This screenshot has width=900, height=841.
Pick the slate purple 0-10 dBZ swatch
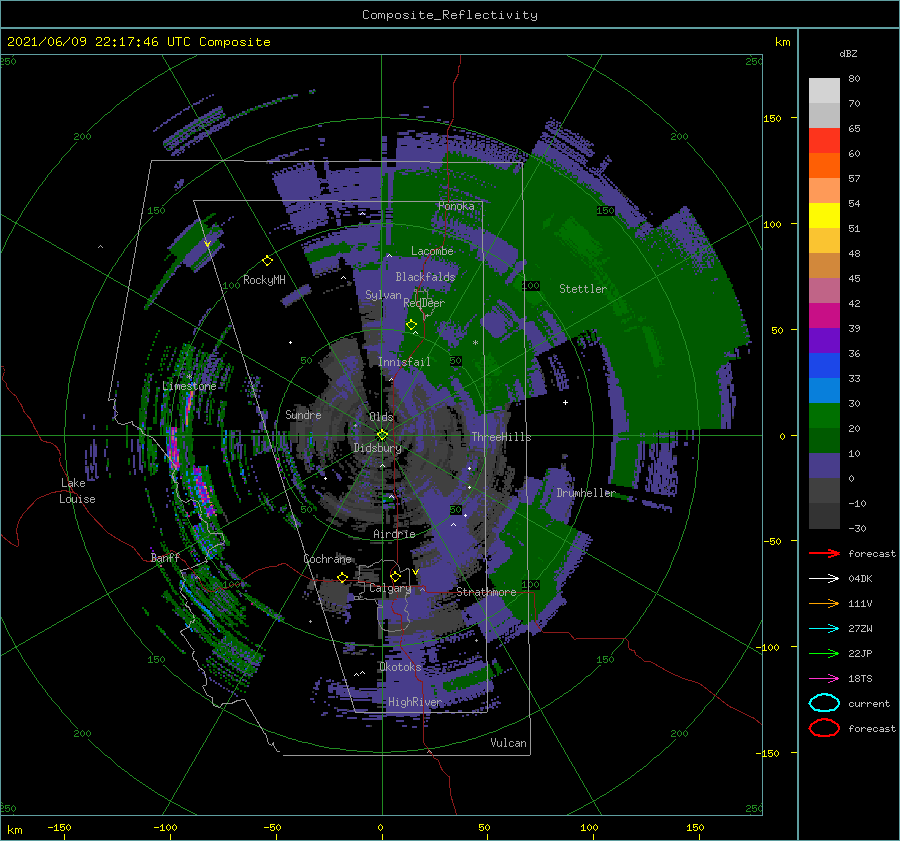point(824,466)
